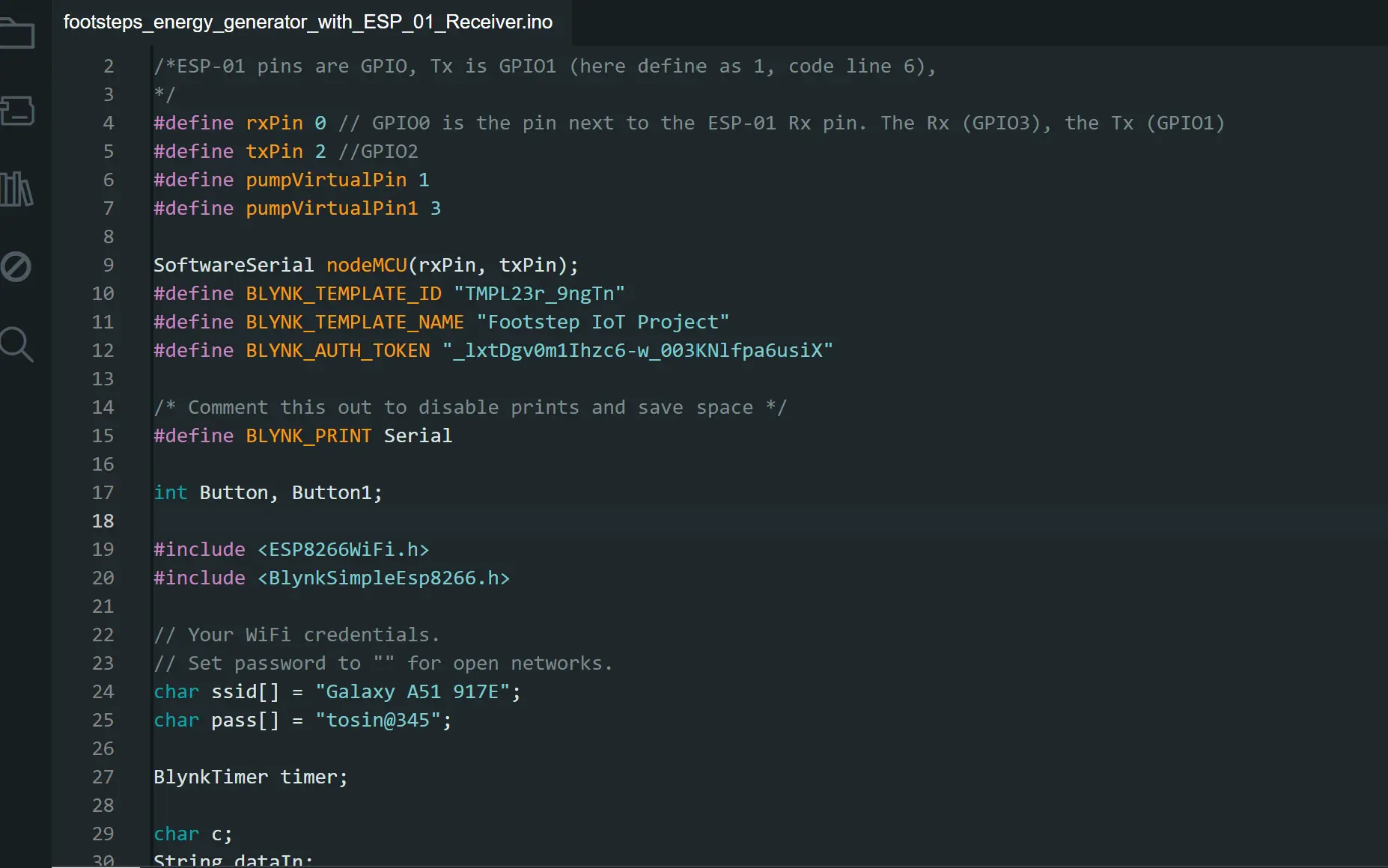Click the pass value "tosin@345"

pyautogui.click(x=378, y=720)
